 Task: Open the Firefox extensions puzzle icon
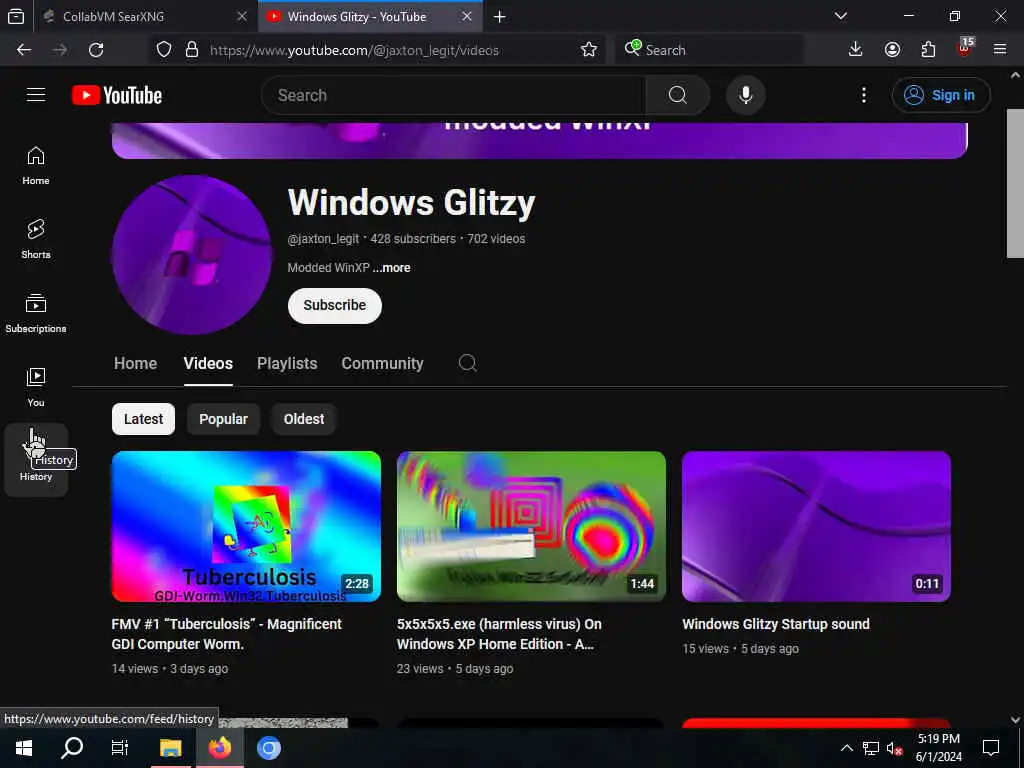tap(928, 50)
